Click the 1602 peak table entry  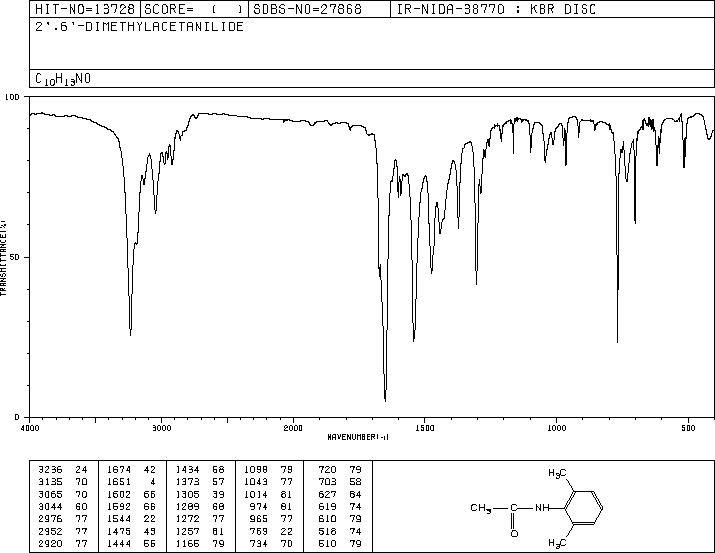click(x=131, y=494)
